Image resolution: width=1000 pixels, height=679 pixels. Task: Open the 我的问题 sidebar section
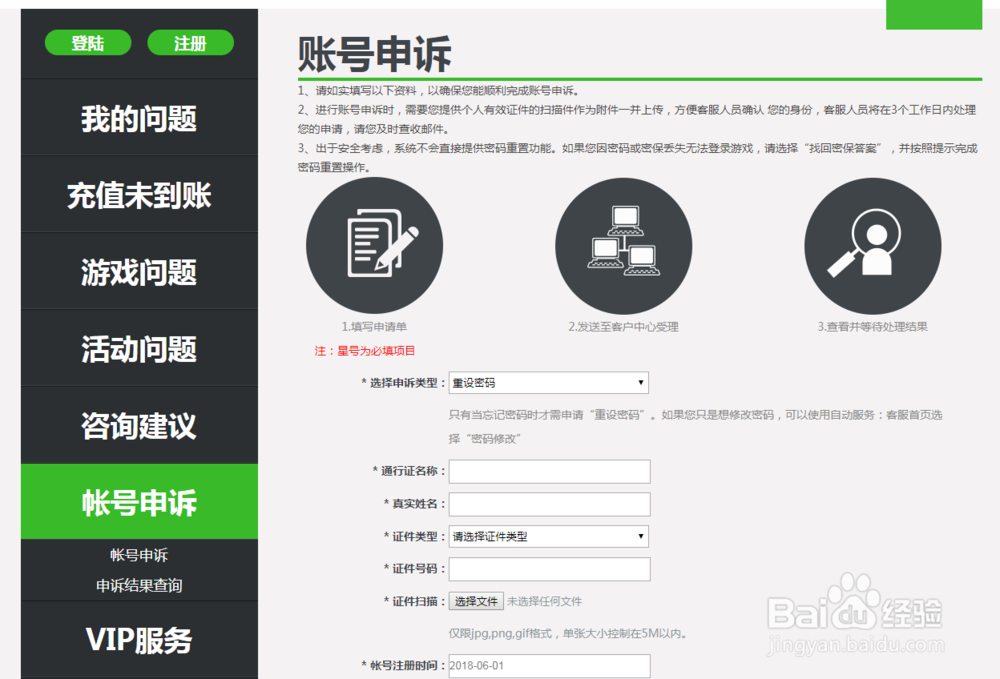138,118
